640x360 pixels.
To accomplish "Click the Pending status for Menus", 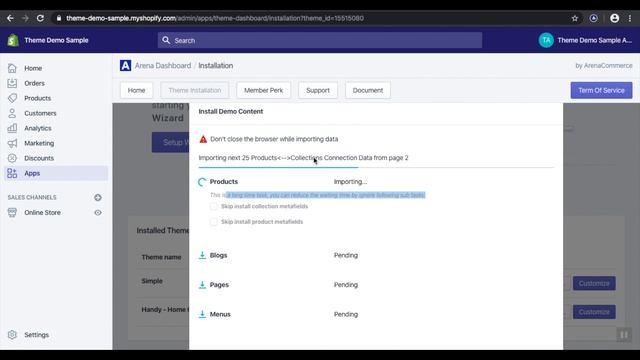I will (346, 314).
